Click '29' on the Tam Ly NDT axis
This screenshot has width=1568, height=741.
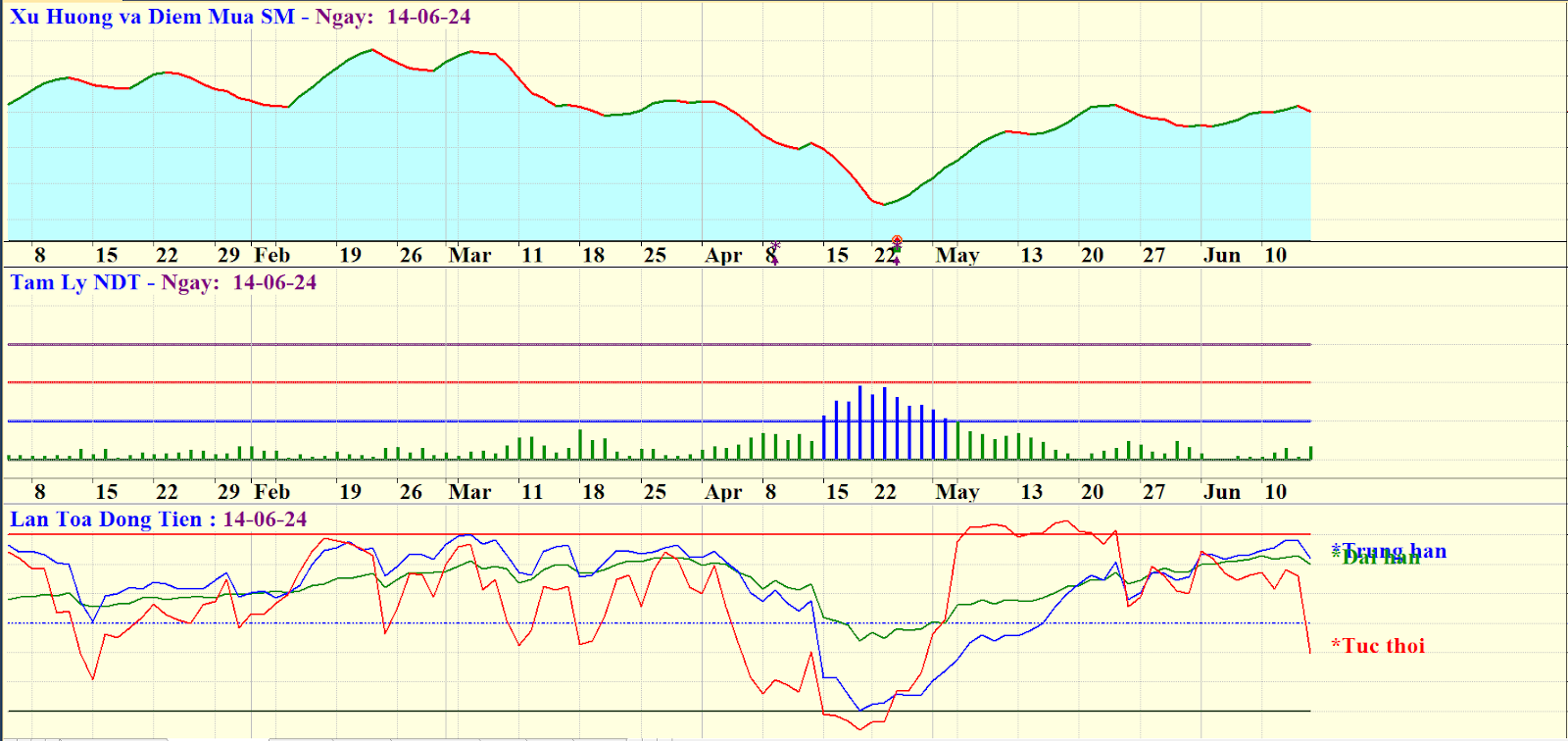tap(228, 491)
